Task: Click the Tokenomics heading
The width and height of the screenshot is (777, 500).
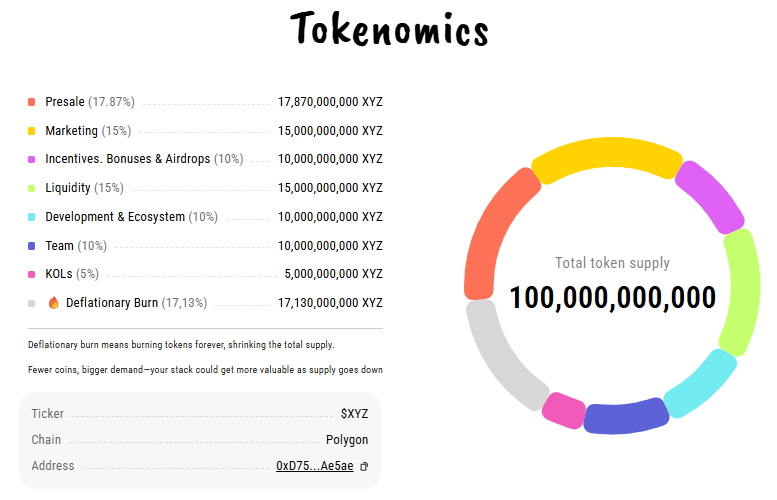Action: click(389, 30)
